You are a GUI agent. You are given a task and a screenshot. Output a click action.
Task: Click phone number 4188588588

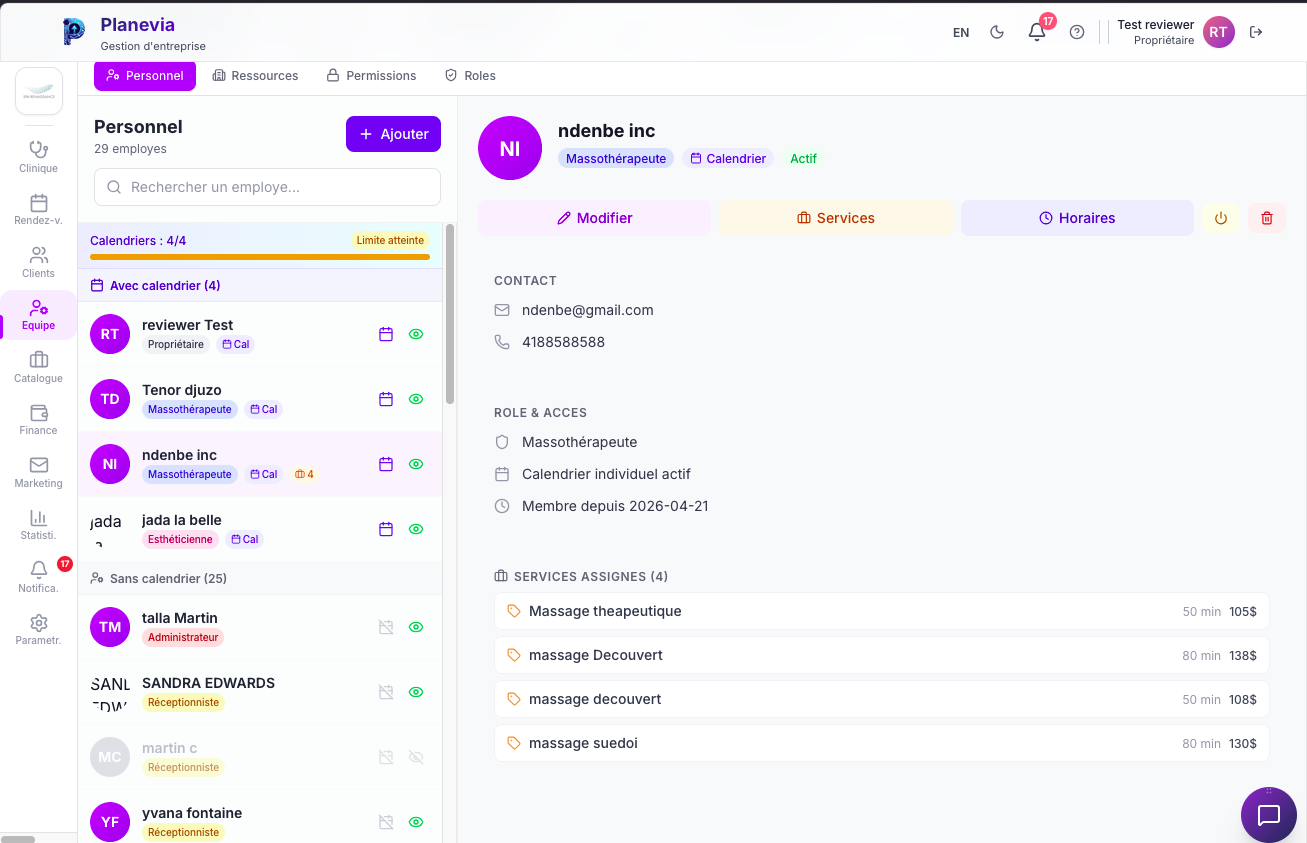click(x=563, y=342)
